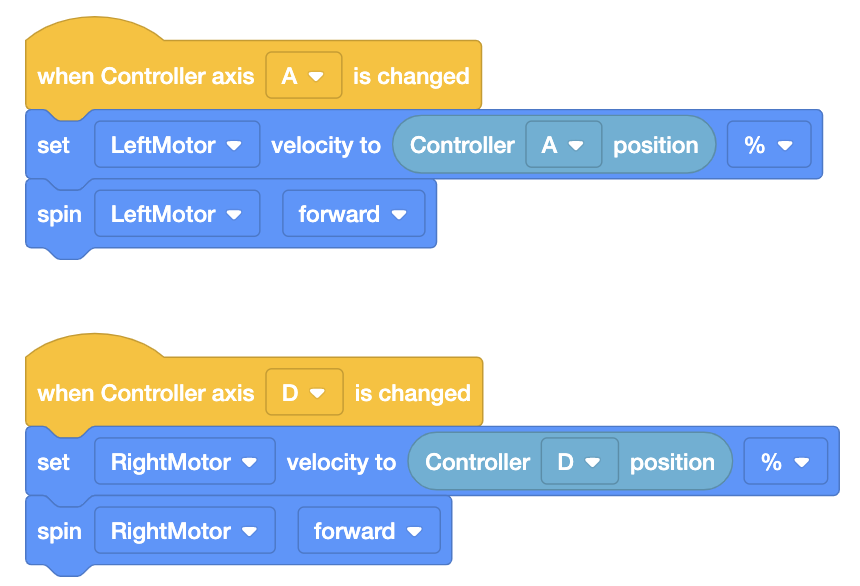Open the LeftMotor dropdown in the set velocity block
This screenshot has width=860, height=586.
tap(176, 144)
